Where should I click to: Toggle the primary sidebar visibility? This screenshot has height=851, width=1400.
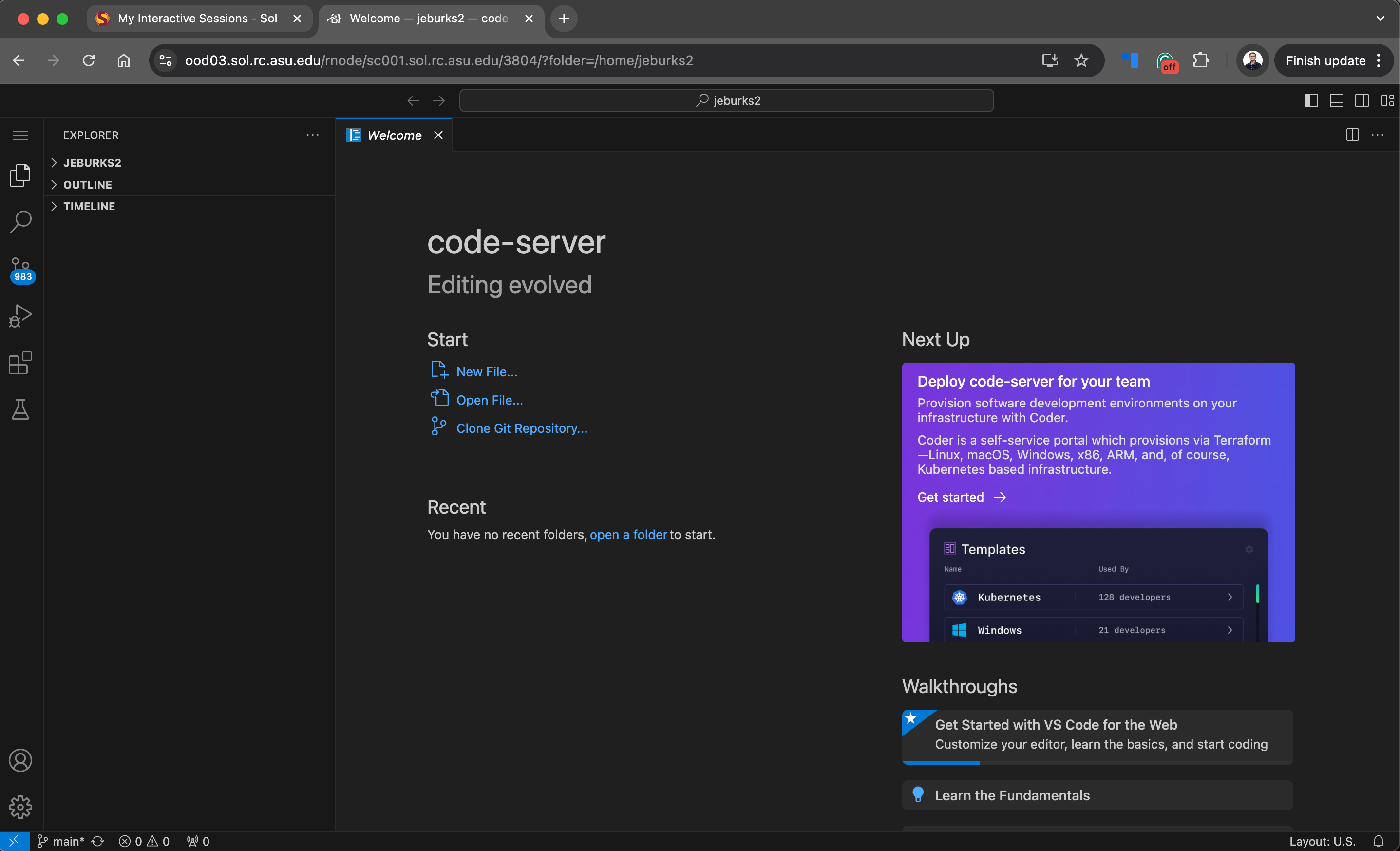pyautogui.click(x=1311, y=100)
